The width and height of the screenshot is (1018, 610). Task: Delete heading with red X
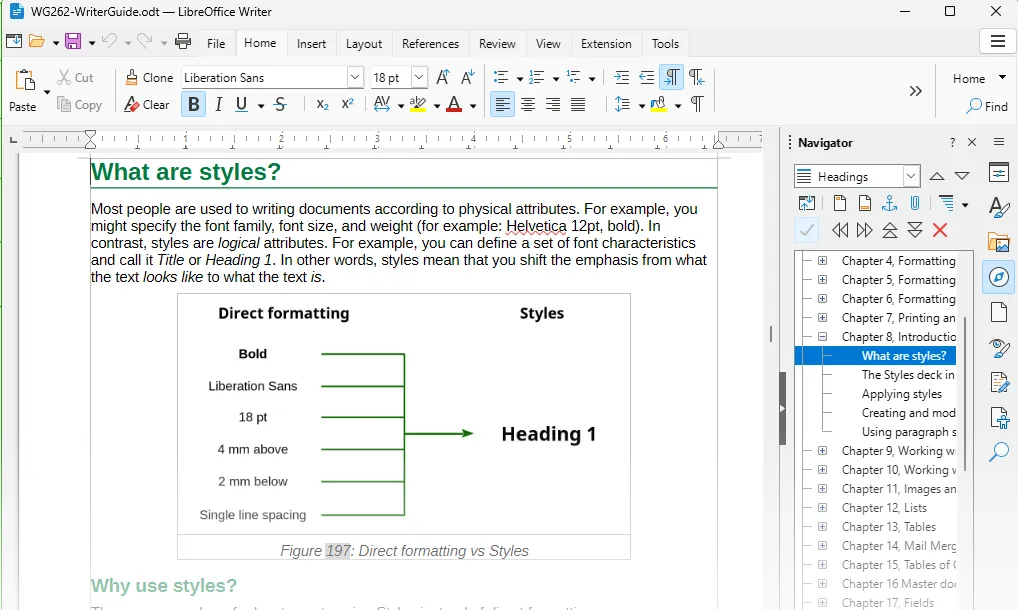pos(939,230)
